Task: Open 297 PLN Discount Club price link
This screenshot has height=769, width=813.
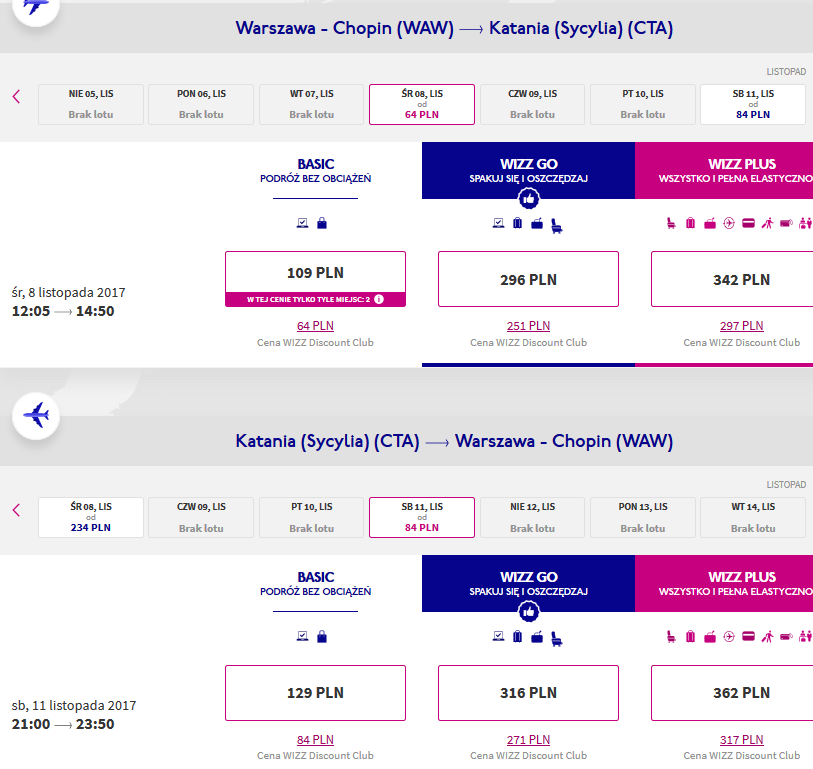Action: (741, 326)
